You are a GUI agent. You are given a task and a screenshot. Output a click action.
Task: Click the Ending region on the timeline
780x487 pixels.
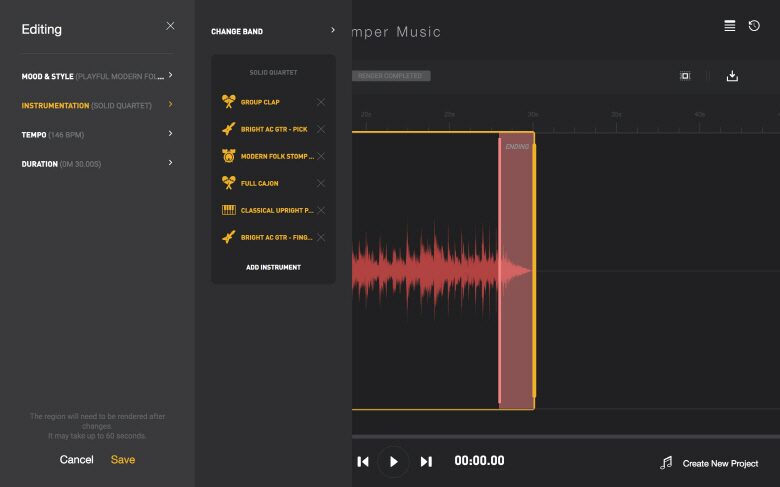click(516, 270)
